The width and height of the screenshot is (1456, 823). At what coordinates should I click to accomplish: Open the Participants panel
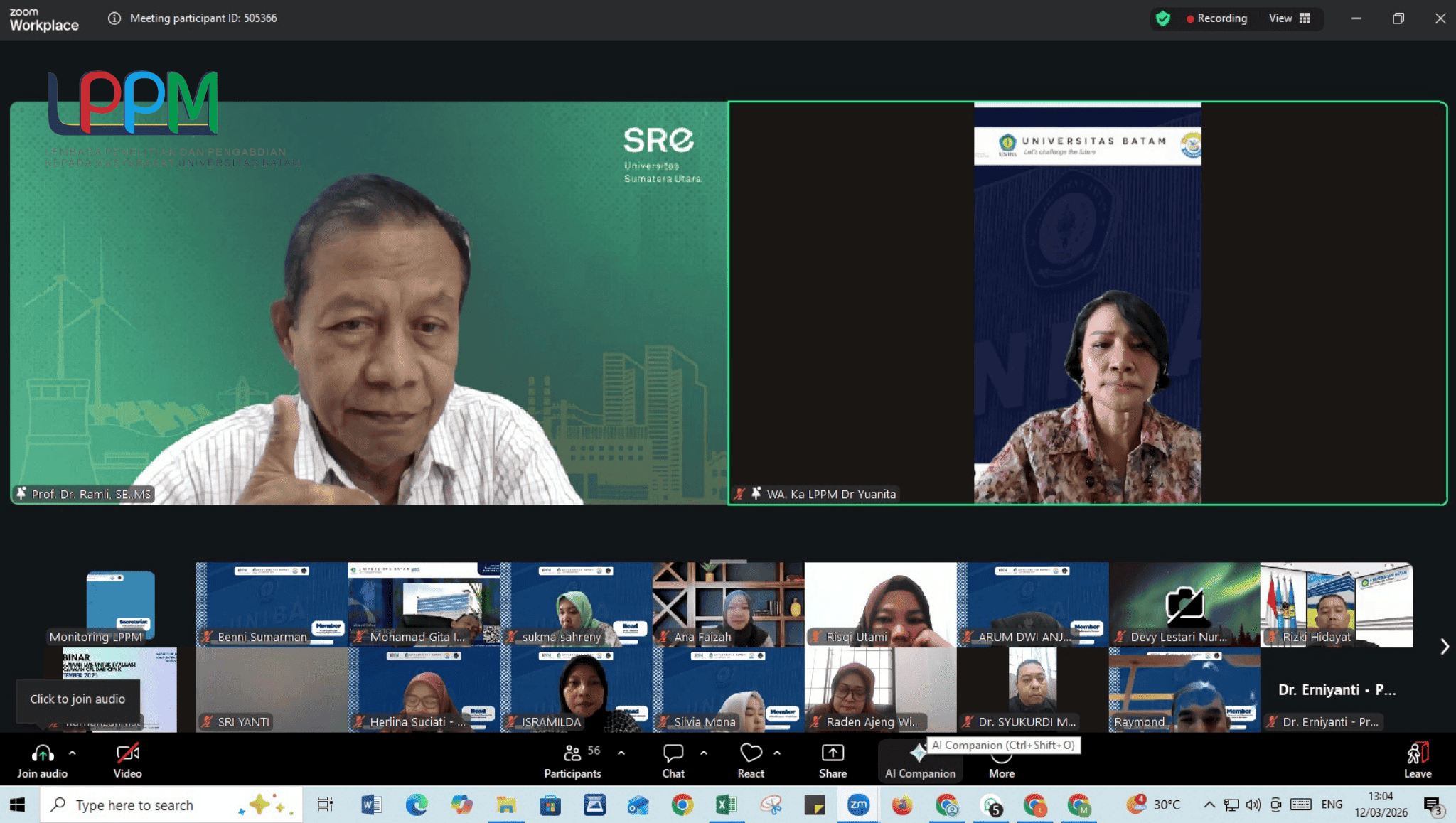click(x=572, y=760)
